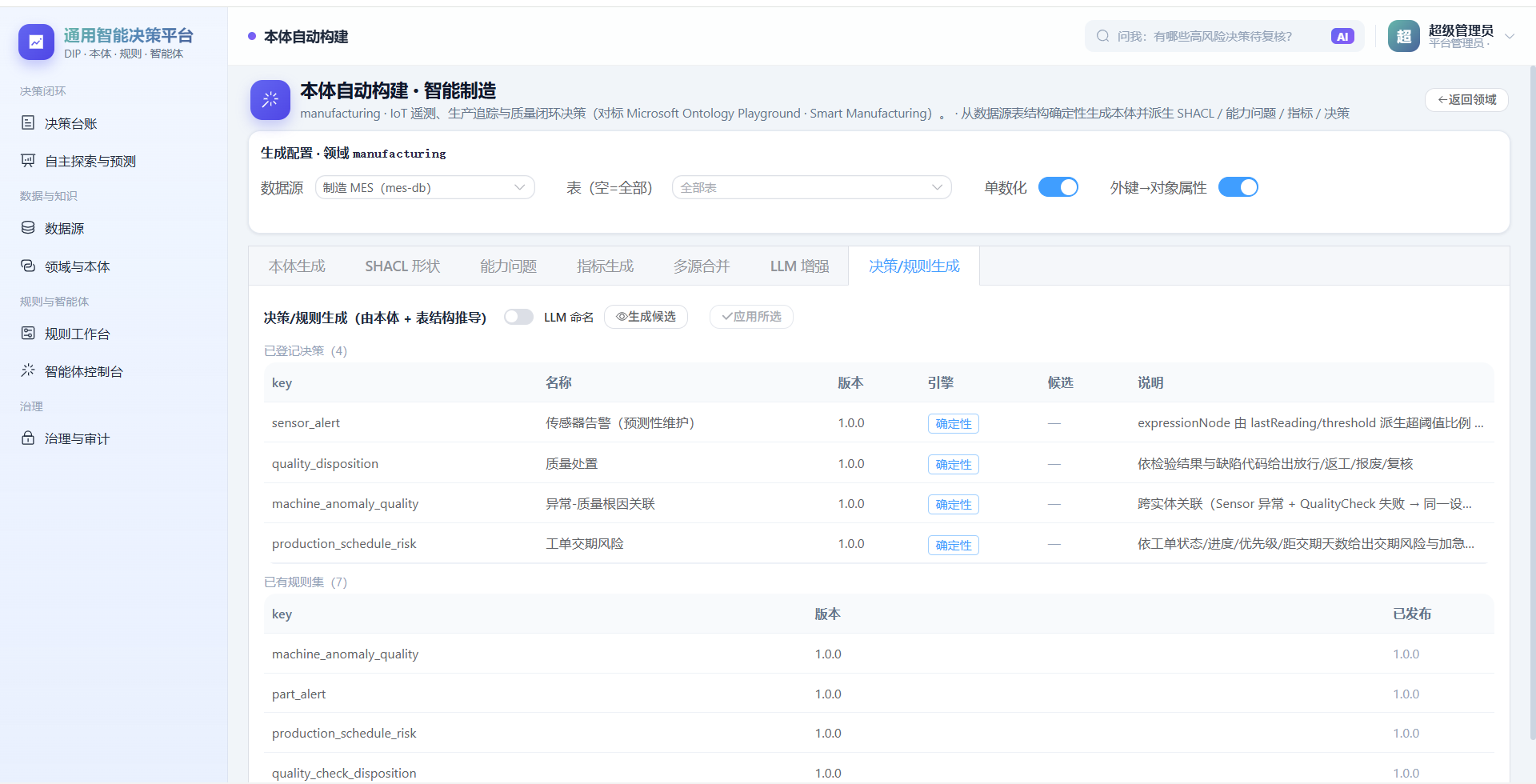Screen dimensions: 1536x784
Task: Open the 数据源 制造 MES dropdown
Action: [425, 187]
